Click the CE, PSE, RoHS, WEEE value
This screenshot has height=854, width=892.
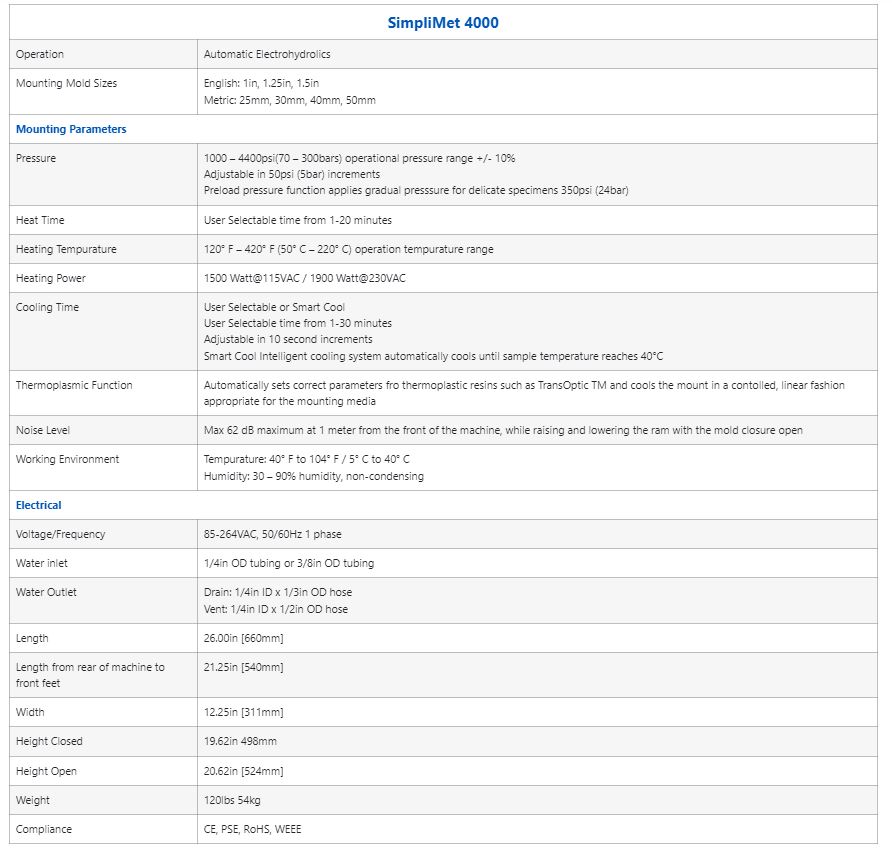pyautogui.click(x=253, y=830)
